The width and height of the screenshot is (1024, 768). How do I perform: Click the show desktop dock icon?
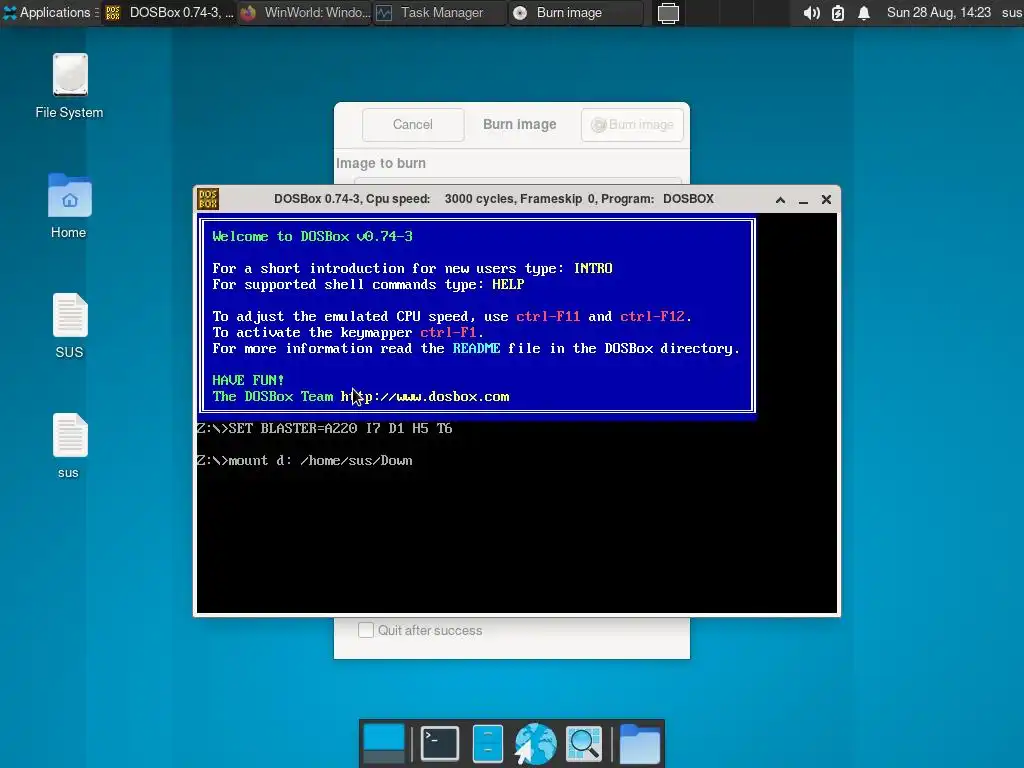point(384,743)
